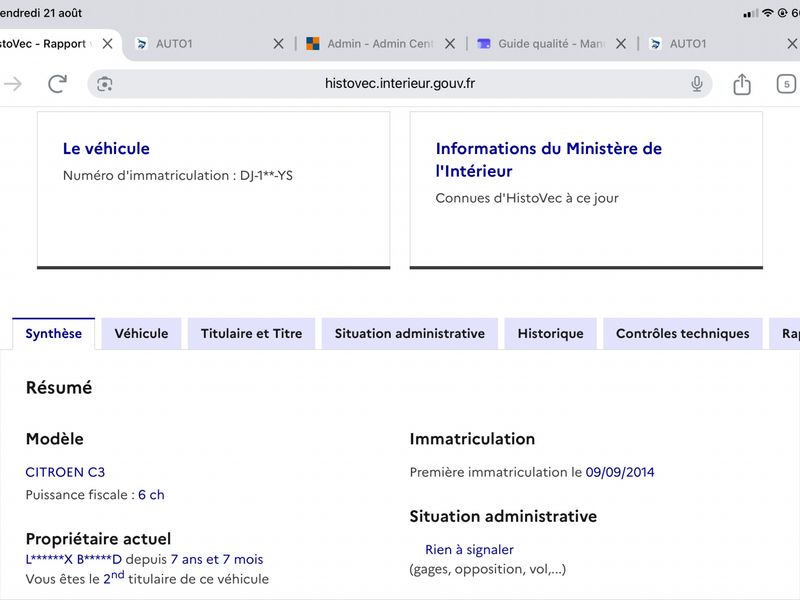Click the Rien à signaler status

pyautogui.click(x=469, y=549)
